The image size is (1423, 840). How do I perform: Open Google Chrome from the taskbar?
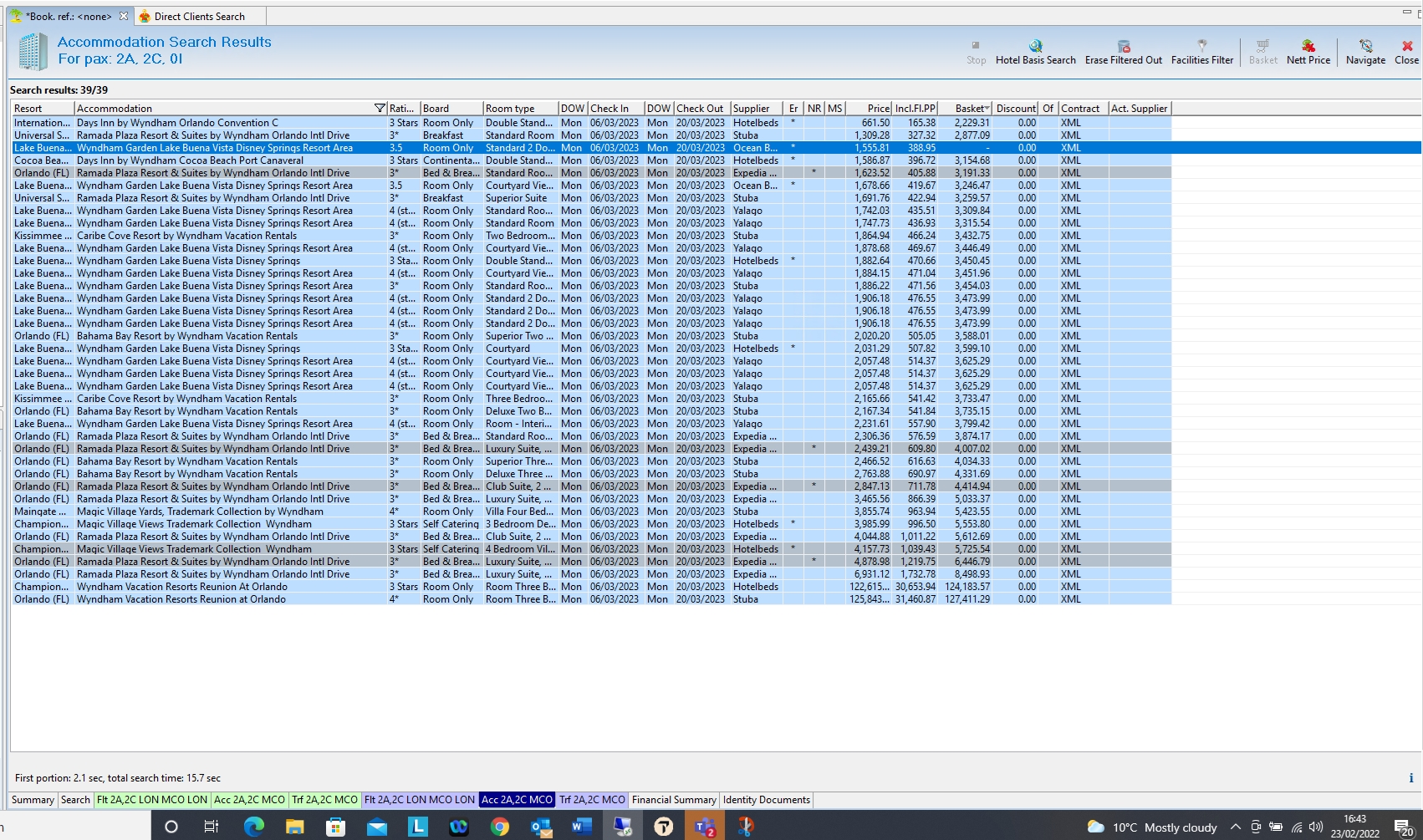tap(500, 827)
